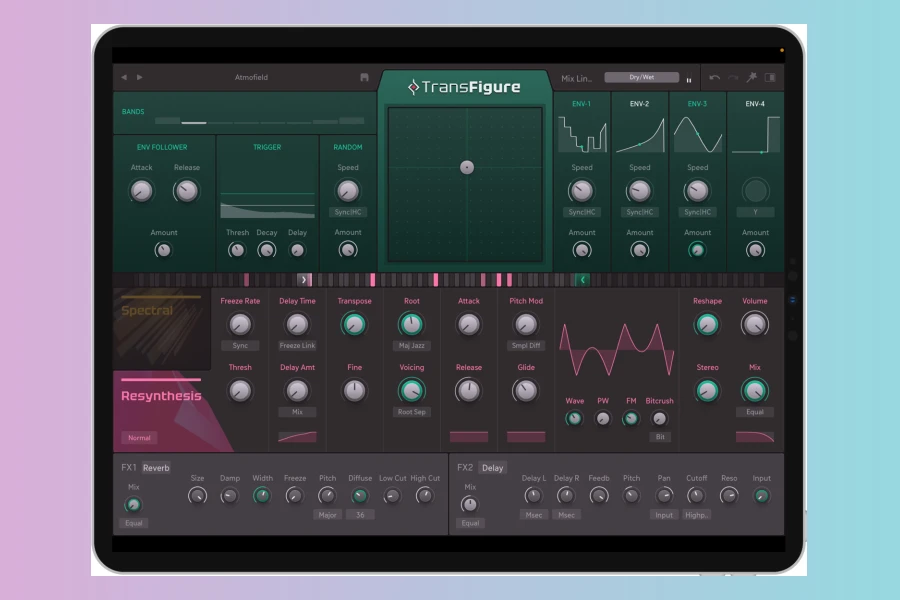Screen dimensions: 900x600
Task: Switch to the Spectral engine tab
Action: [162, 328]
